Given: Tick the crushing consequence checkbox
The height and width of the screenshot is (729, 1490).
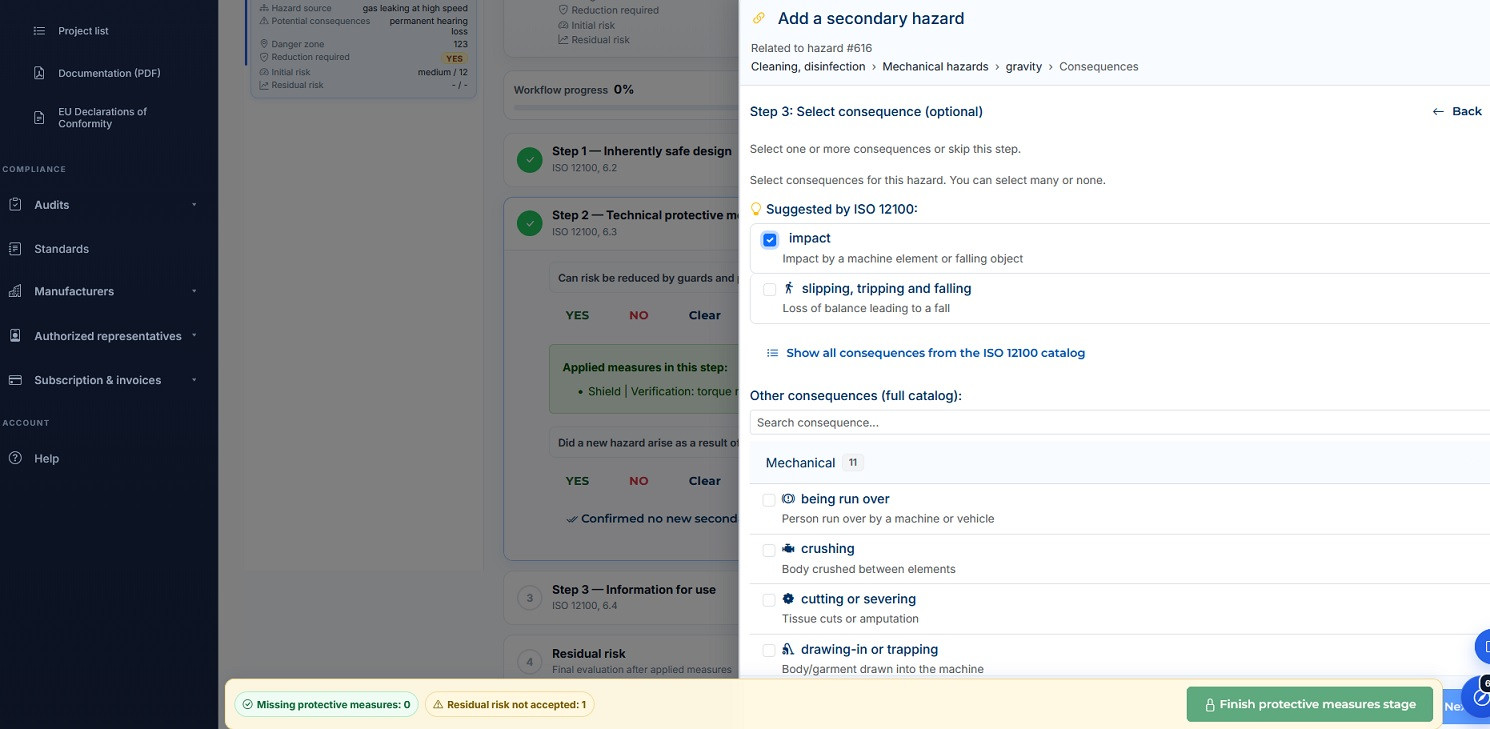Looking at the screenshot, I should pos(769,550).
